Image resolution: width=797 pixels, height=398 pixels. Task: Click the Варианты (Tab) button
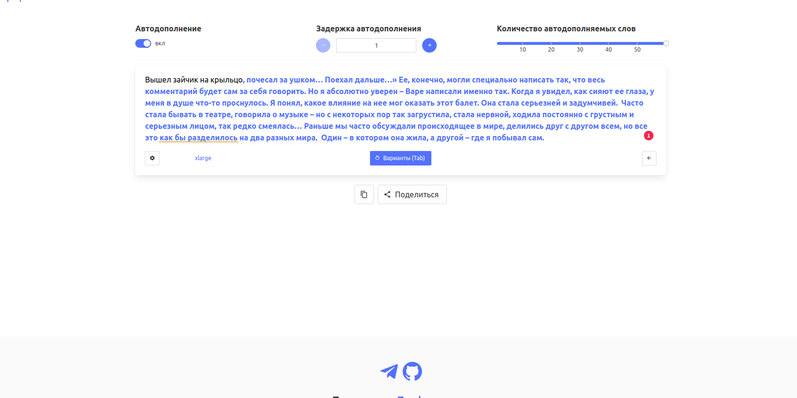401,158
